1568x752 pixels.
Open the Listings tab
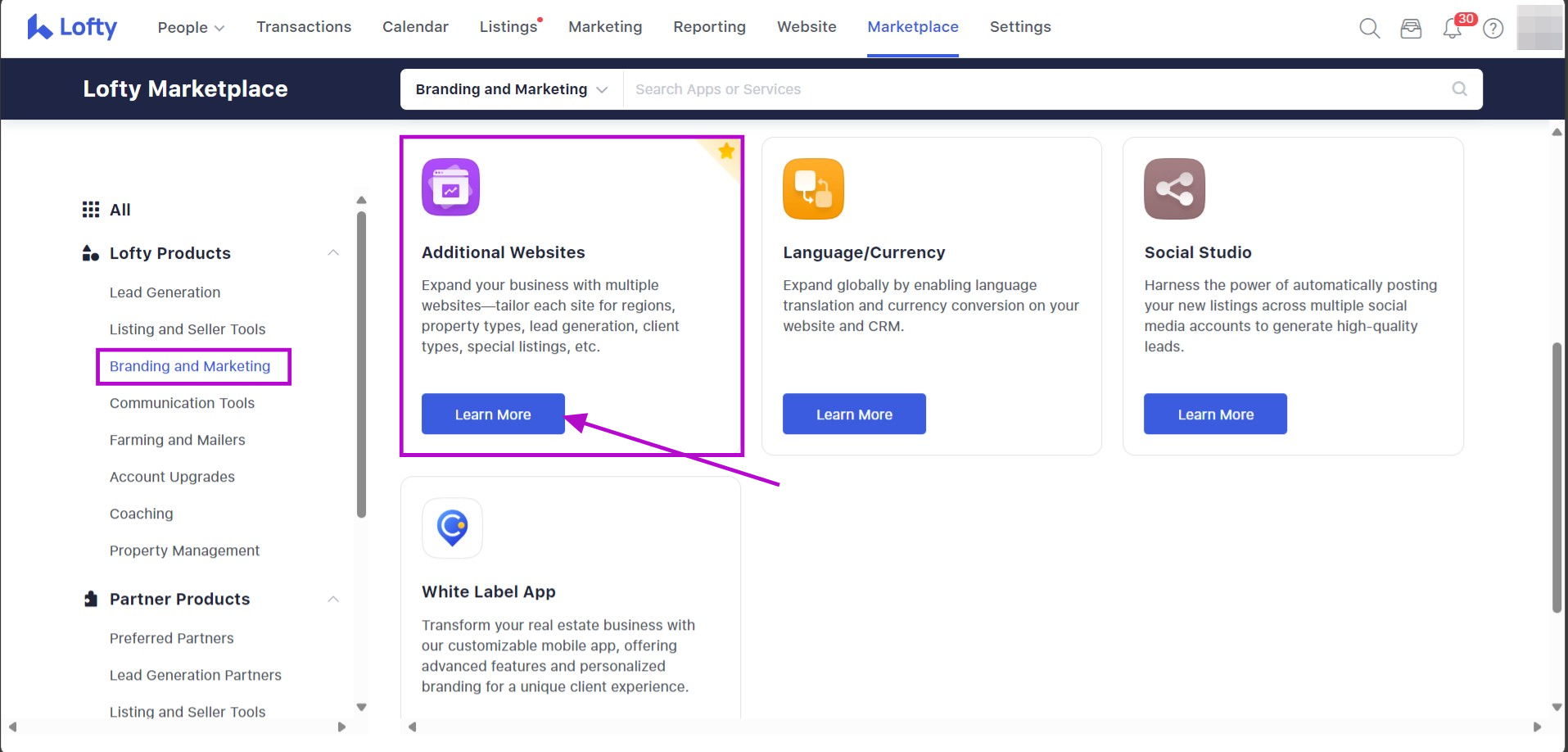508,27
